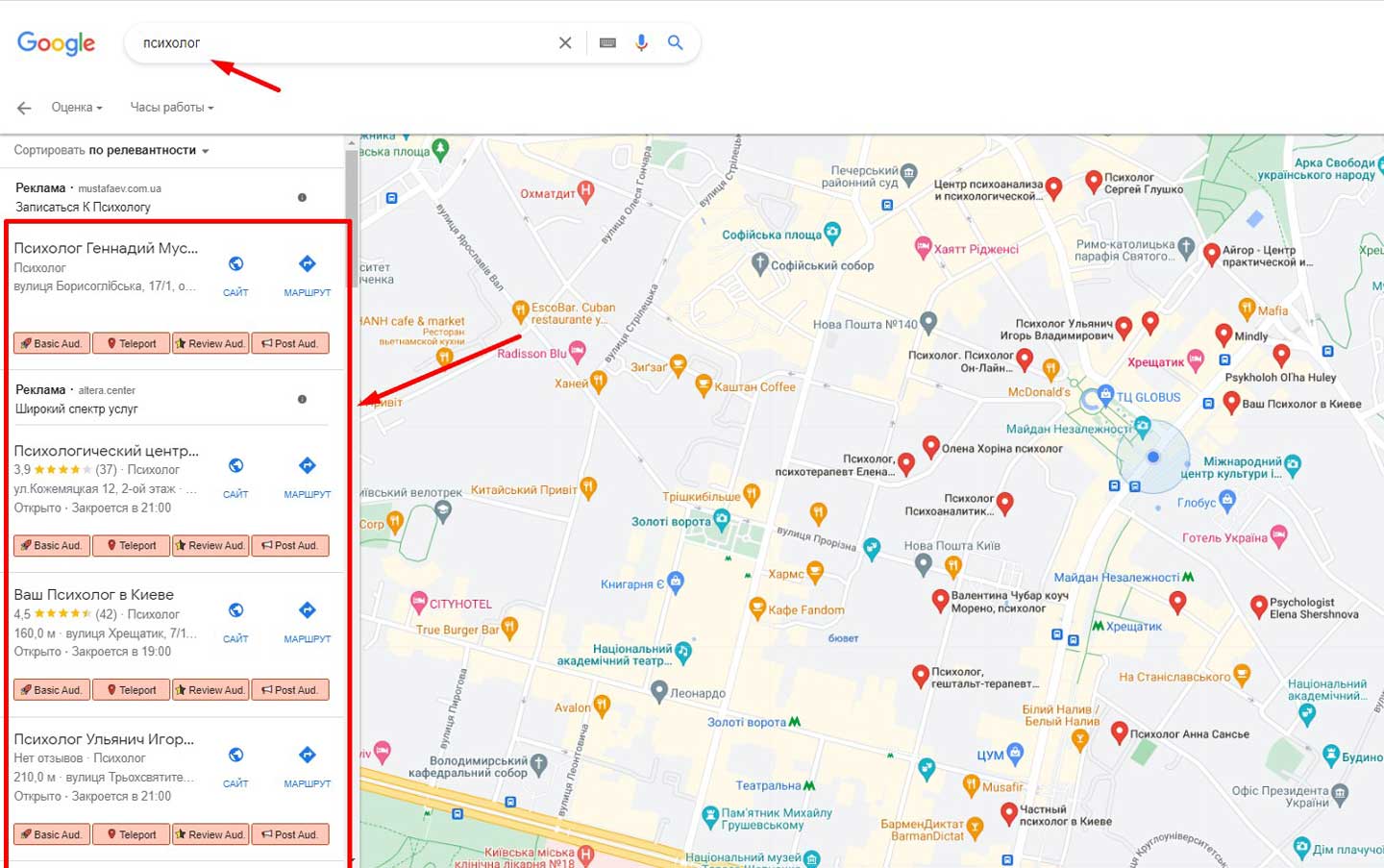Select Ваш Психолог в Киеве map pin

point(1231,403)
